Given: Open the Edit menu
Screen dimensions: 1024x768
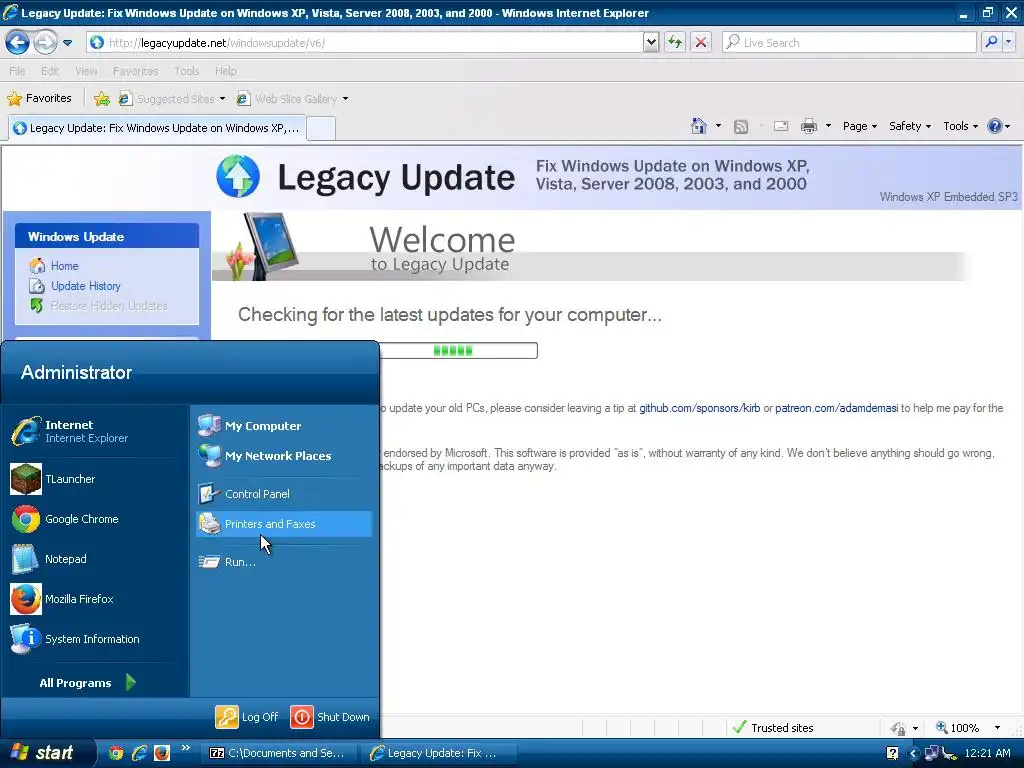Looking at the screenshot, I should pyautogui.click(x=50, y=71).
